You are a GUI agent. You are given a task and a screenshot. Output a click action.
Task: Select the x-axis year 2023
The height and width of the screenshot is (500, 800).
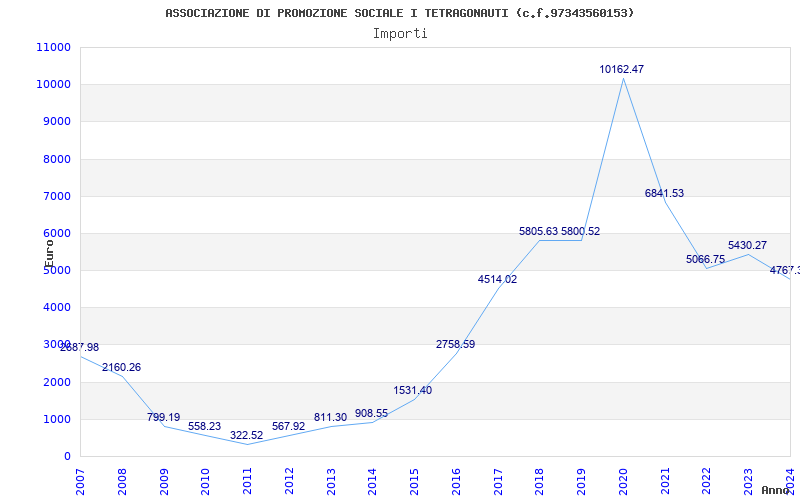[x=748, y=482]
